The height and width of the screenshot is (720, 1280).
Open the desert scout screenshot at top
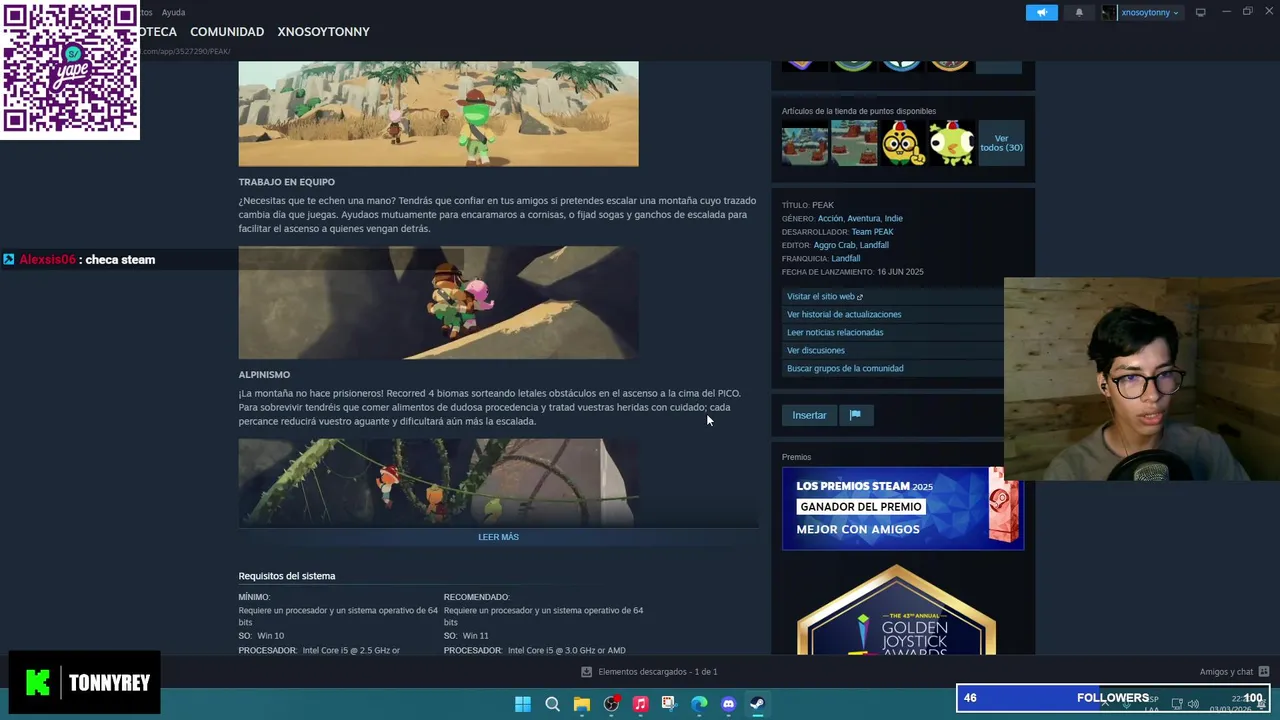pos(438,113)
